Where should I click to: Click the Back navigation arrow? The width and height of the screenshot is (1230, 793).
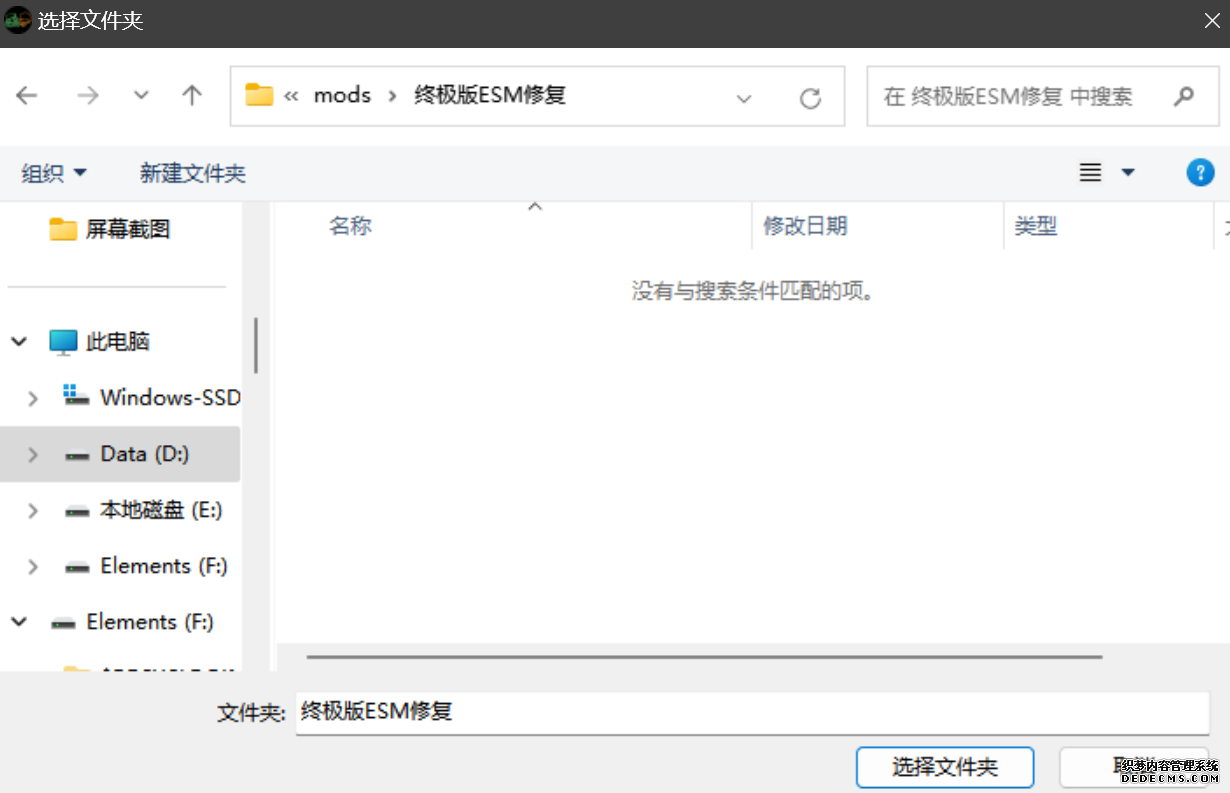click(27, 95)
